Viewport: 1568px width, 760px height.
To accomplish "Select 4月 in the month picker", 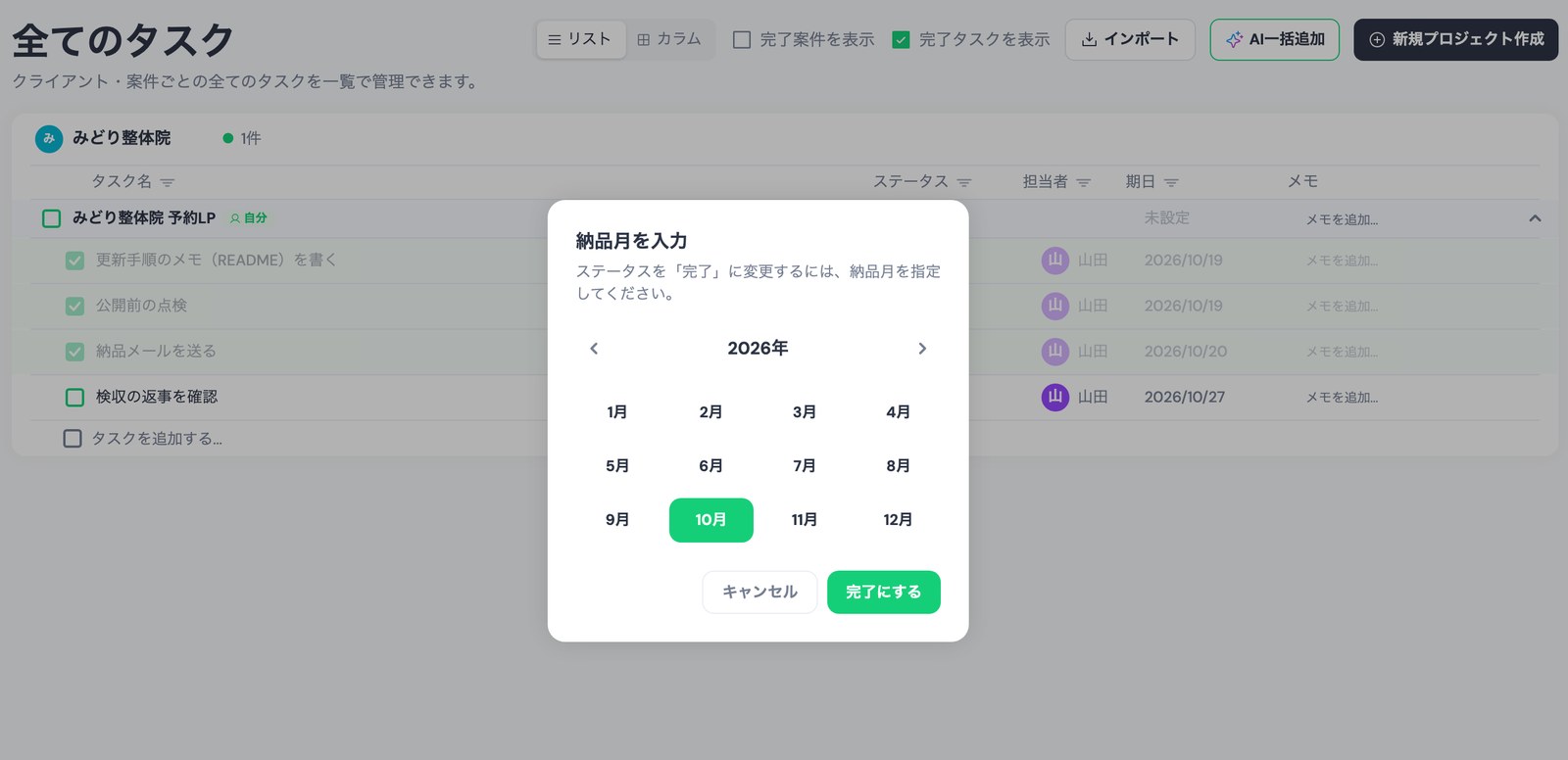I will point(898,412).
